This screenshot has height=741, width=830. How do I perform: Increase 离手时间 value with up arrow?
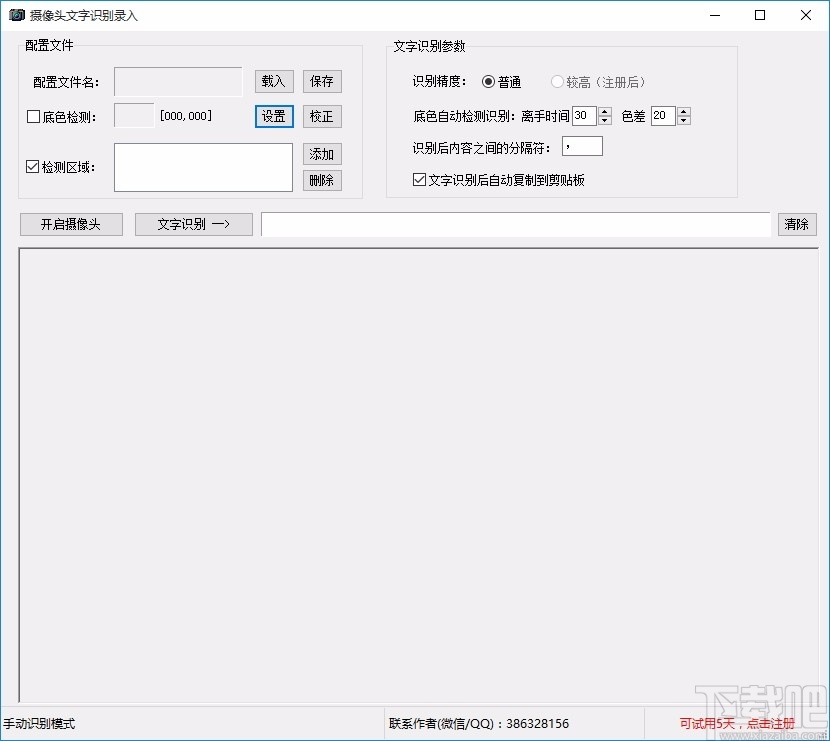pos(604,110)
